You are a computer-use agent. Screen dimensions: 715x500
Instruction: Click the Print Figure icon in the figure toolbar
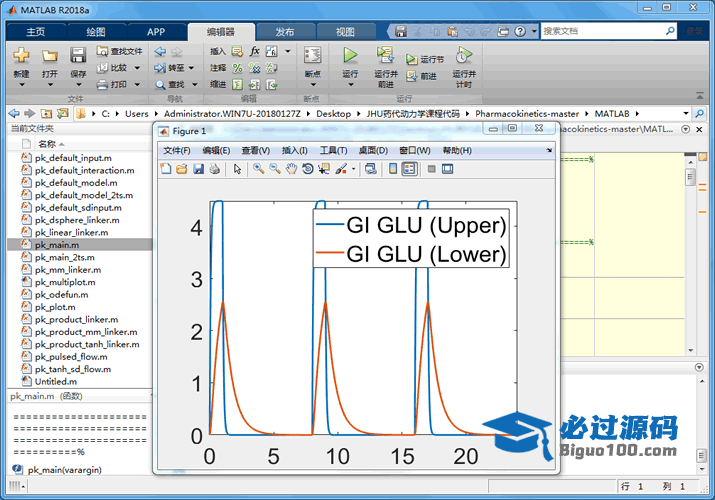click(x=214, y=169)
